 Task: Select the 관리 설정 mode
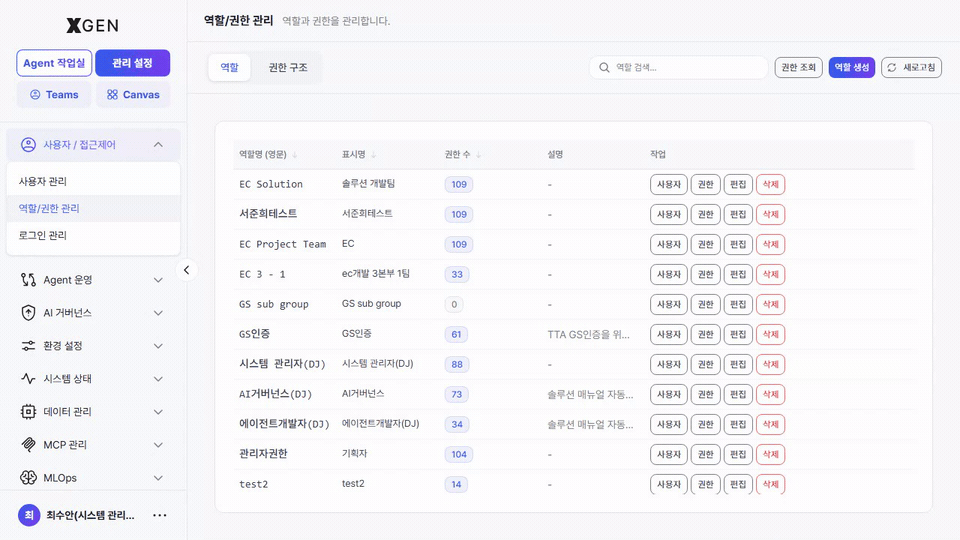[x=132, y=63]
